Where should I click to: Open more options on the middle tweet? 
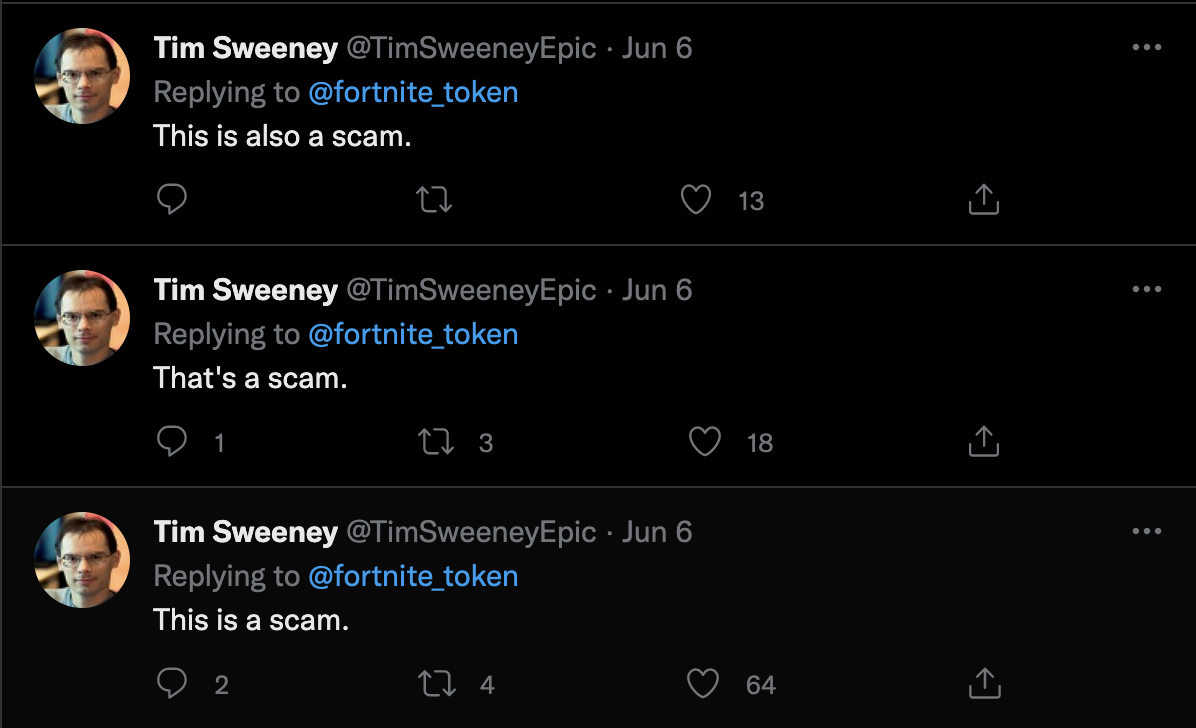[1146, 289]
